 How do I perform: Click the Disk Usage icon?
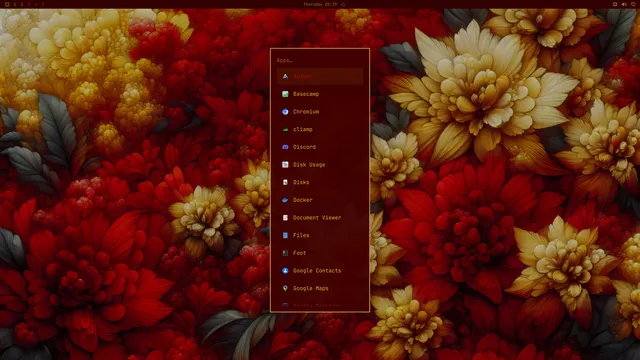point(285,164)
